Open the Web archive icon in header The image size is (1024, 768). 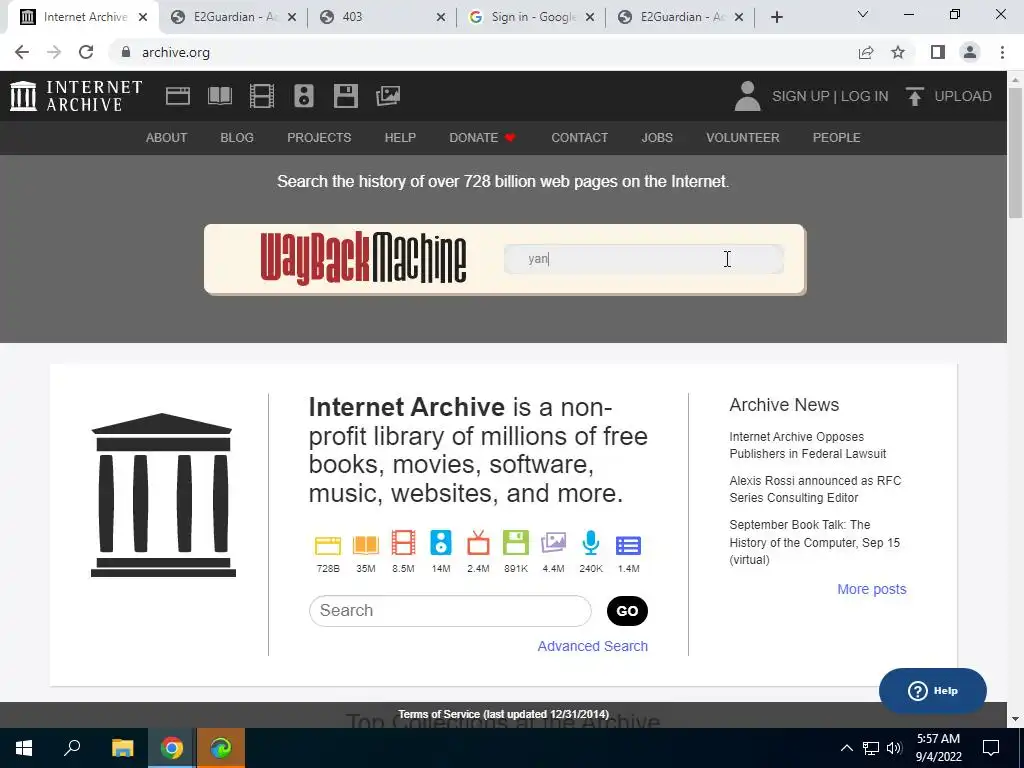pos(178,96)
